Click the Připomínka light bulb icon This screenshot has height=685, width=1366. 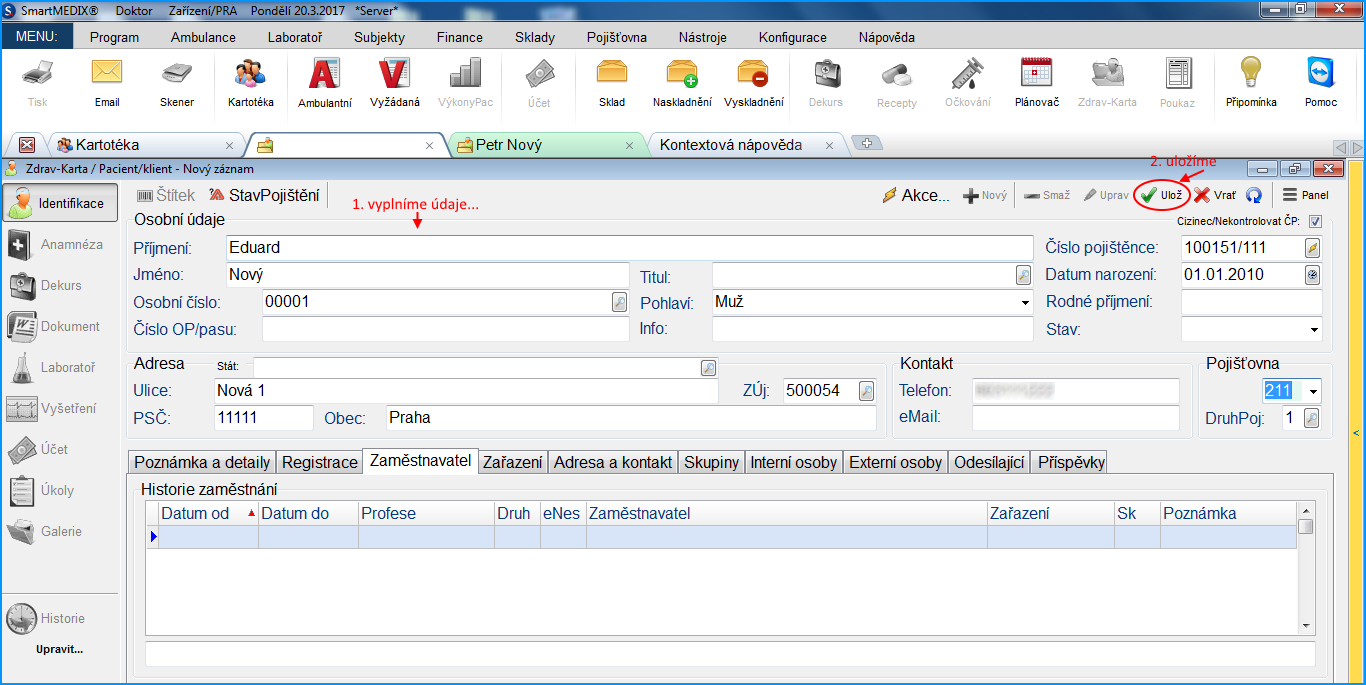coord(1251,83)
